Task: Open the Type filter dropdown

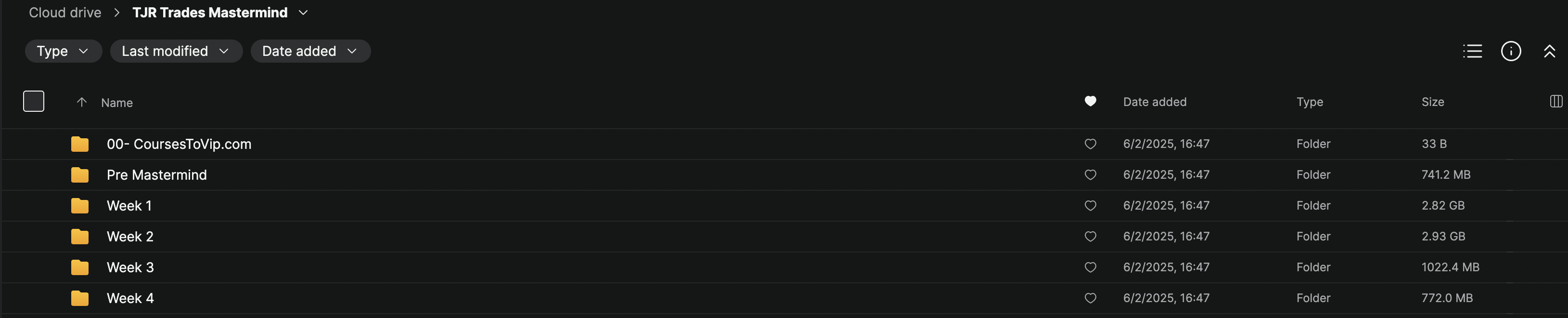Action: pos(63,51)
